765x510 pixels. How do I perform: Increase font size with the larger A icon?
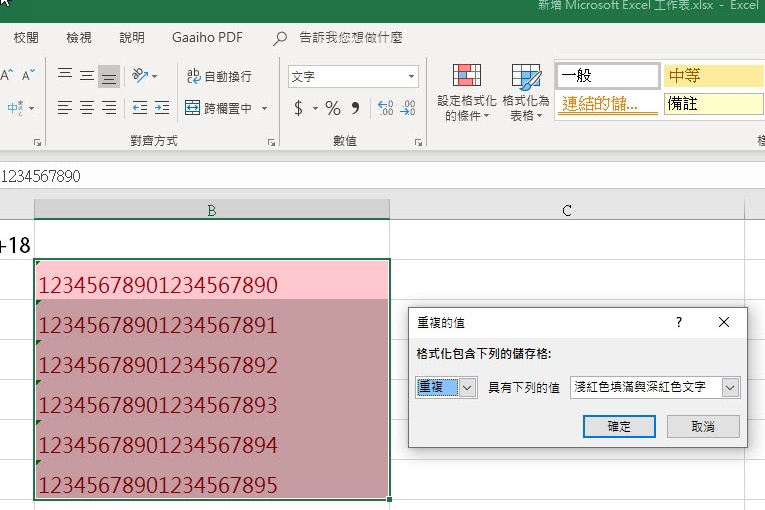pyautogui.click(x=7, y=75)
